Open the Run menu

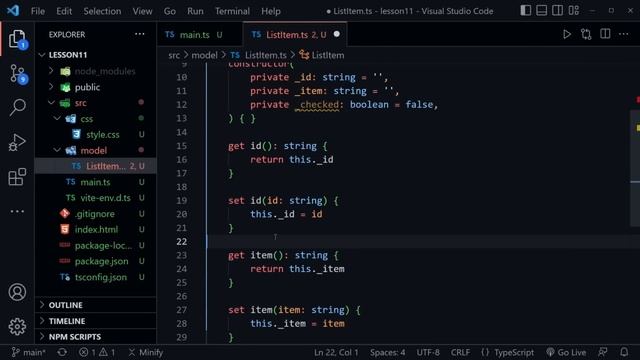195,11
